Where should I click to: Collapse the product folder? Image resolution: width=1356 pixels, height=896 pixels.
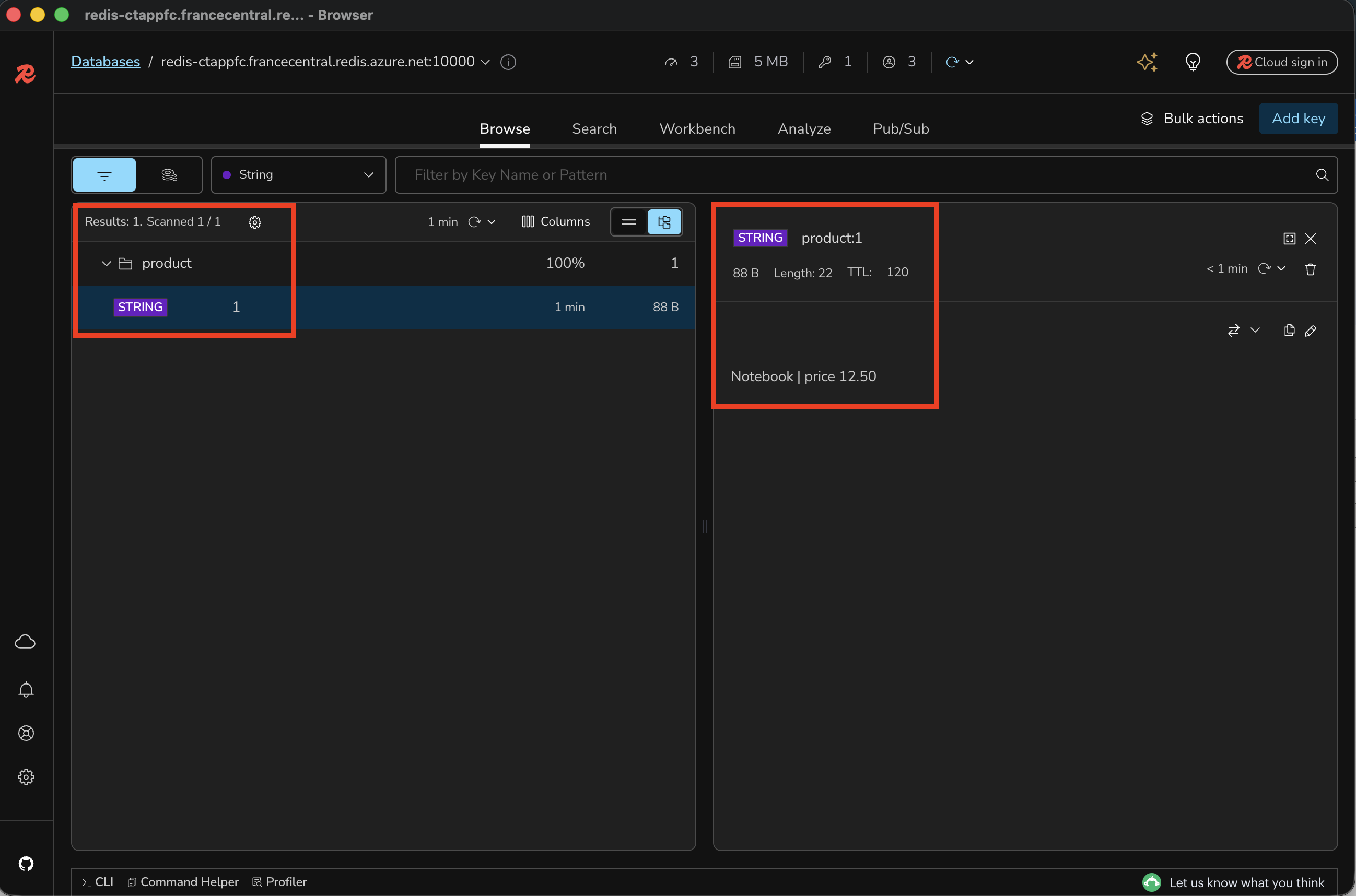[106, 264]
